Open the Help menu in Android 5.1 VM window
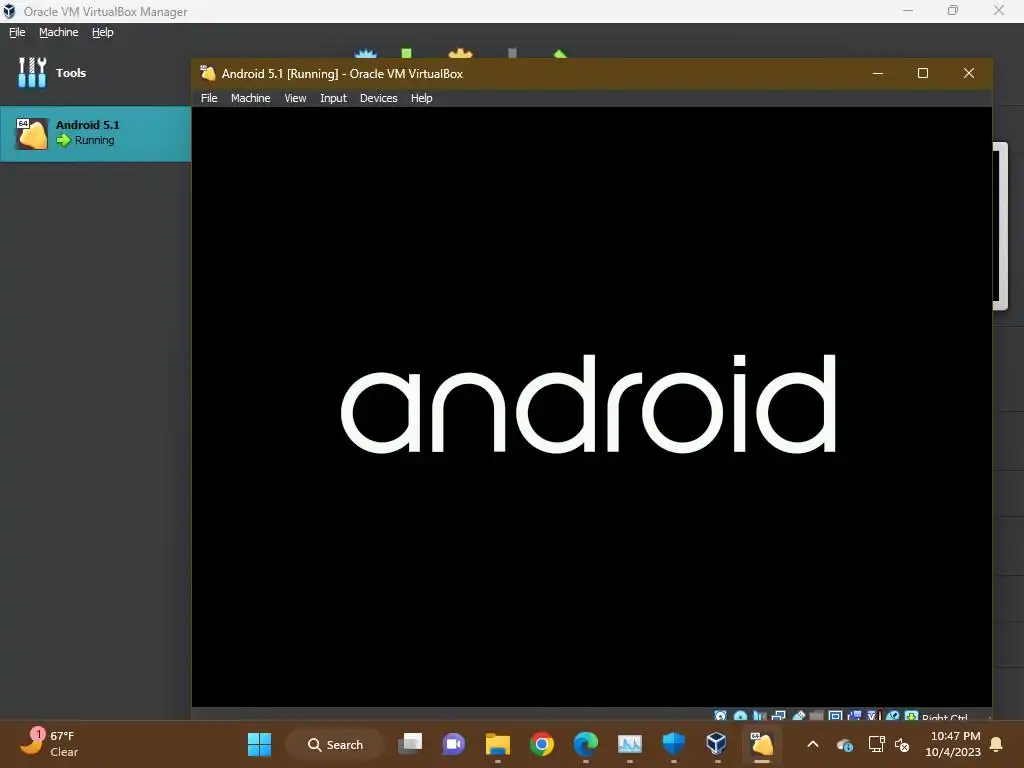1024x768 pixels. pos(421,98)
